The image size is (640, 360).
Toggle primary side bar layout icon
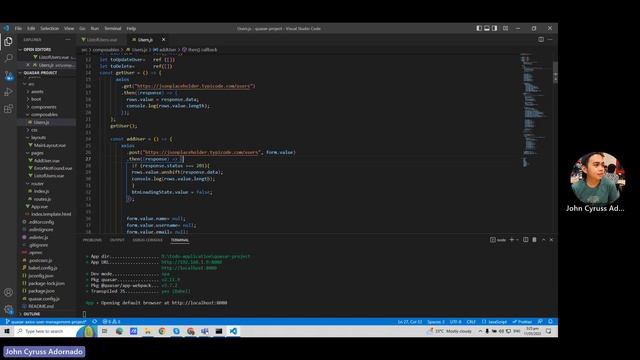tap(479, 28)
